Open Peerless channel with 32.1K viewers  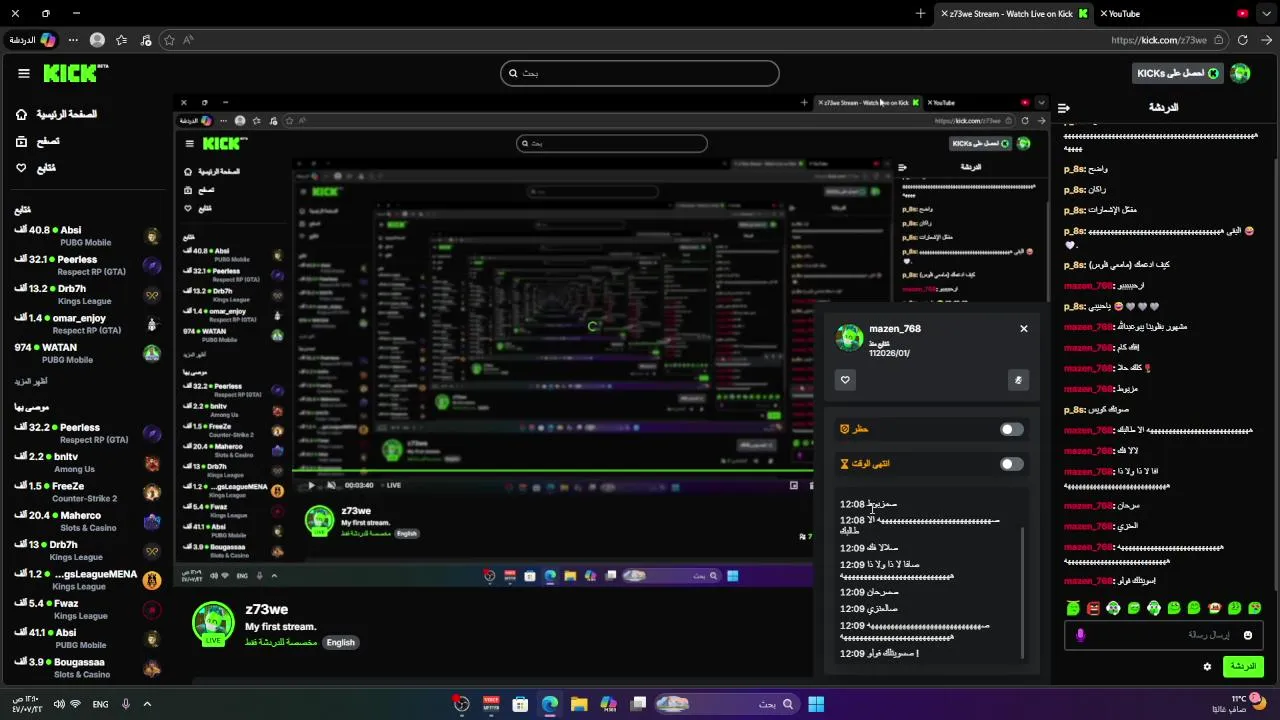tap(86, 265)
